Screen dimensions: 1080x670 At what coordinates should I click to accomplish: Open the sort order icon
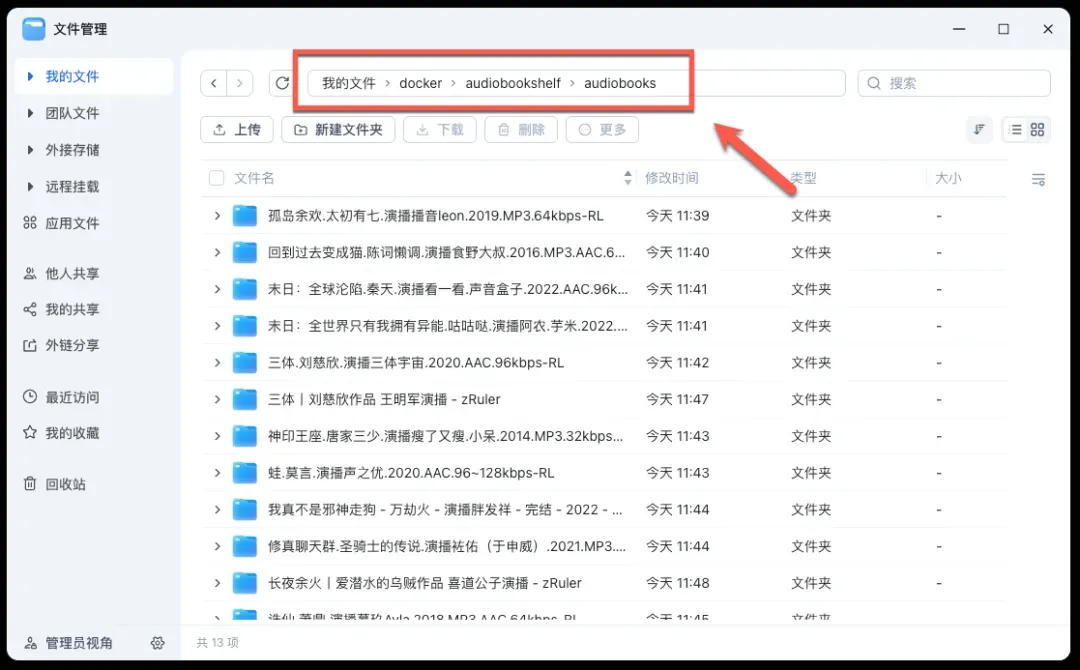point(979,130)
